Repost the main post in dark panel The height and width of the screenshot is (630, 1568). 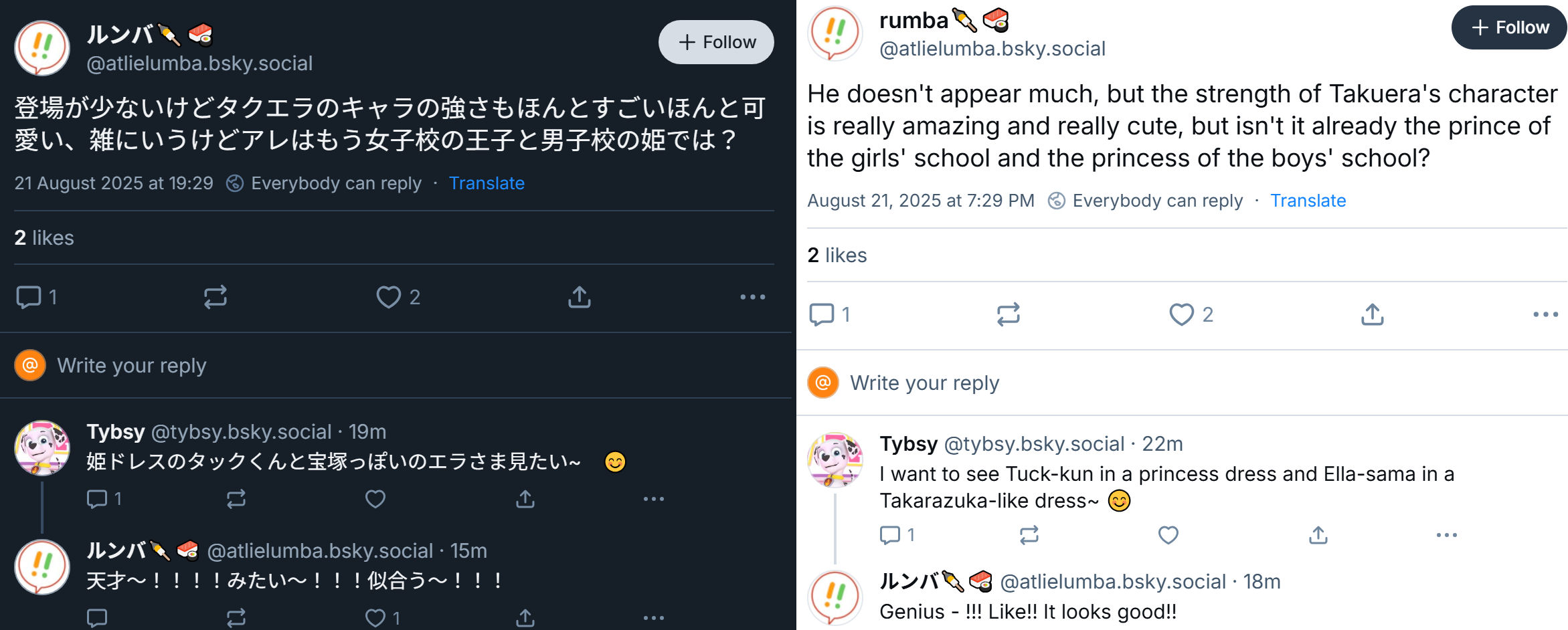[215, 297]
